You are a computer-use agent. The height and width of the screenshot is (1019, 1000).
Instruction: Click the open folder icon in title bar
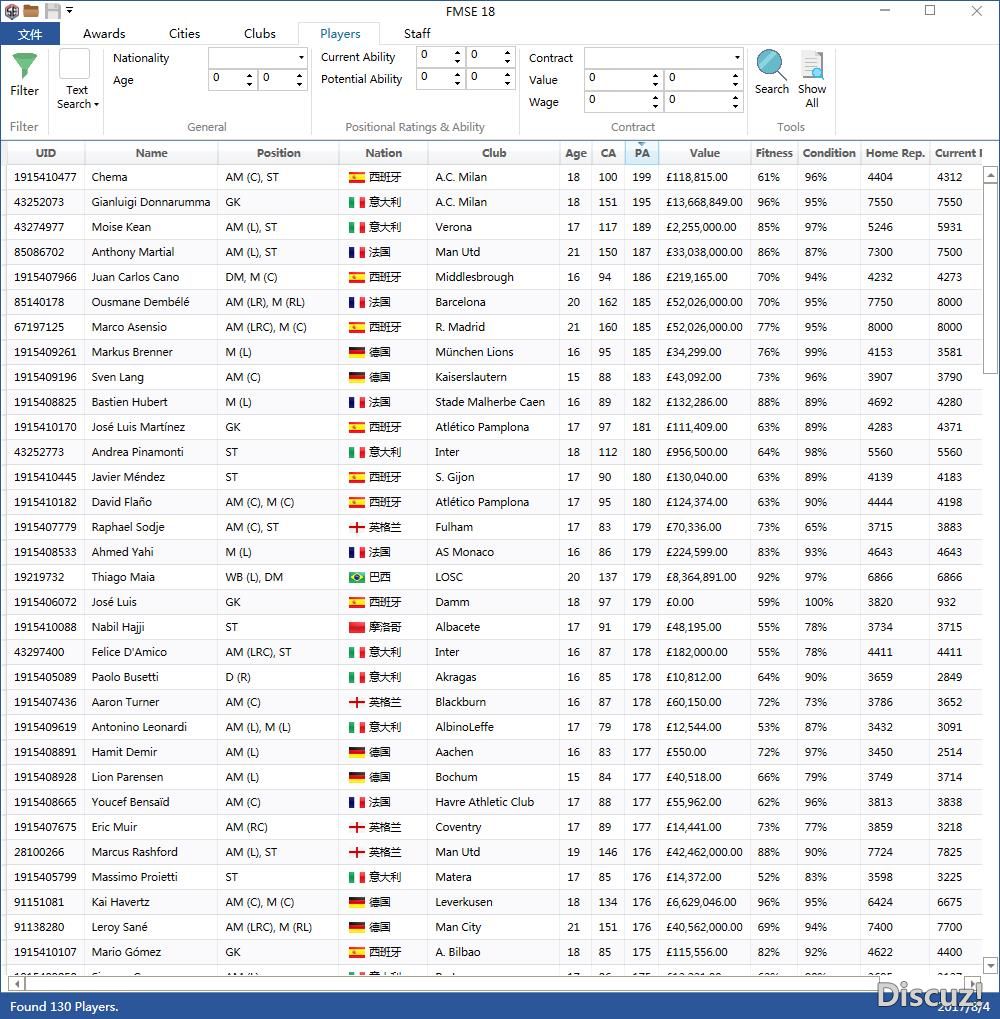coord(31,11)
